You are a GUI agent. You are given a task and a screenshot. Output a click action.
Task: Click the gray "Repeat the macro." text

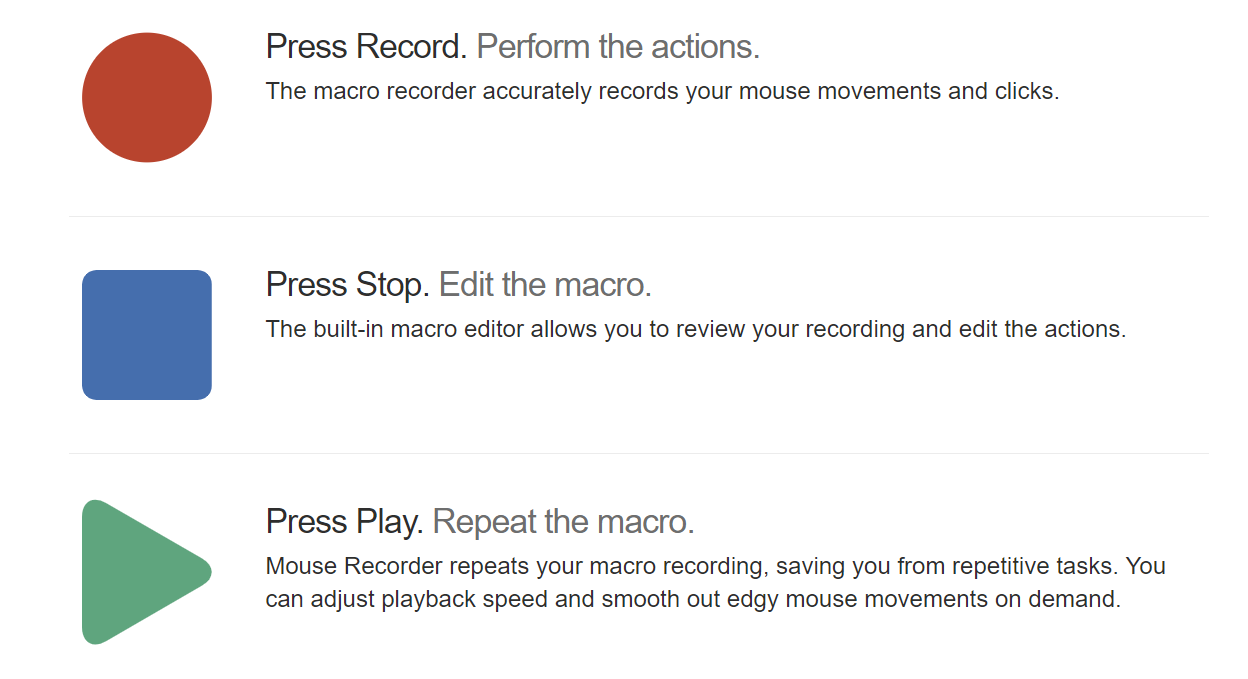point(564,522)
